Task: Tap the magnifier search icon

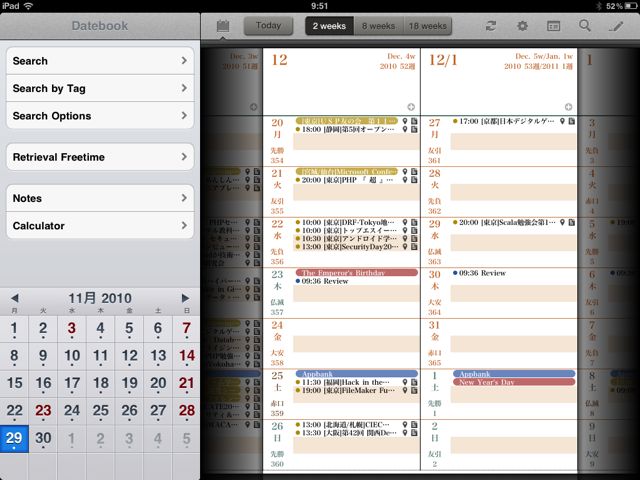Action: pyautogui.click(x=584, y=26)
